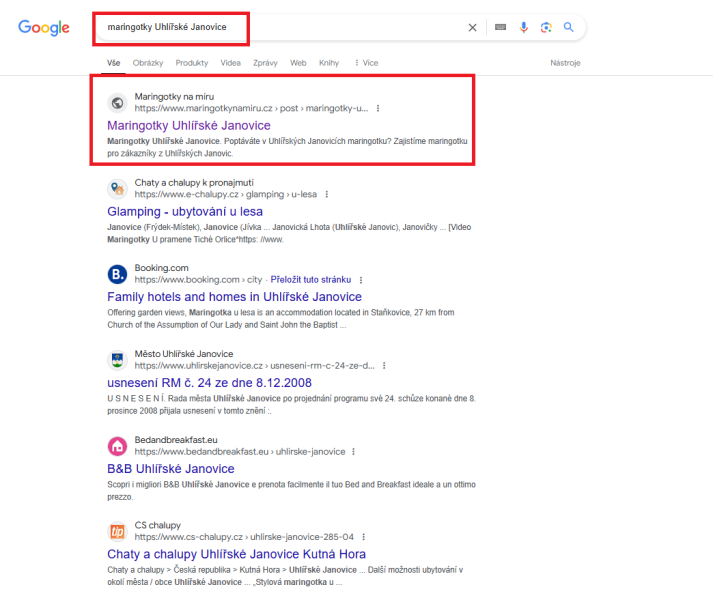Click the cs-chalupy.cz uhlirske-janovice-285-04 URL
The image size is (713, 600).
point(244,537)
